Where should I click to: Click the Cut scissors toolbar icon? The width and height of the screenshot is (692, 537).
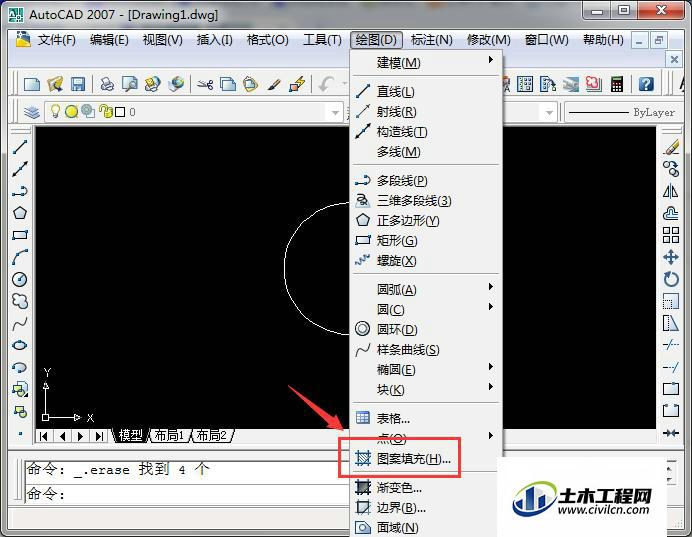pos(205,84)
